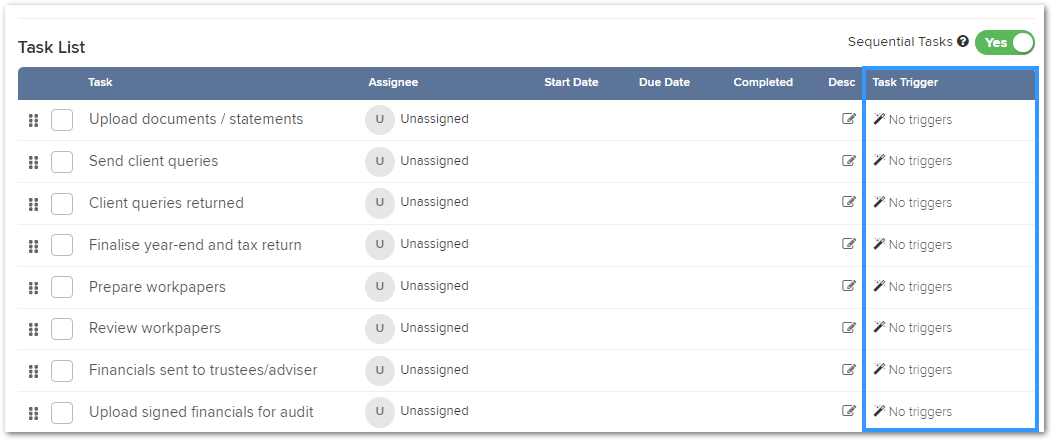
Task: Open the Client queries returned task name
Action: click(166, 203)
